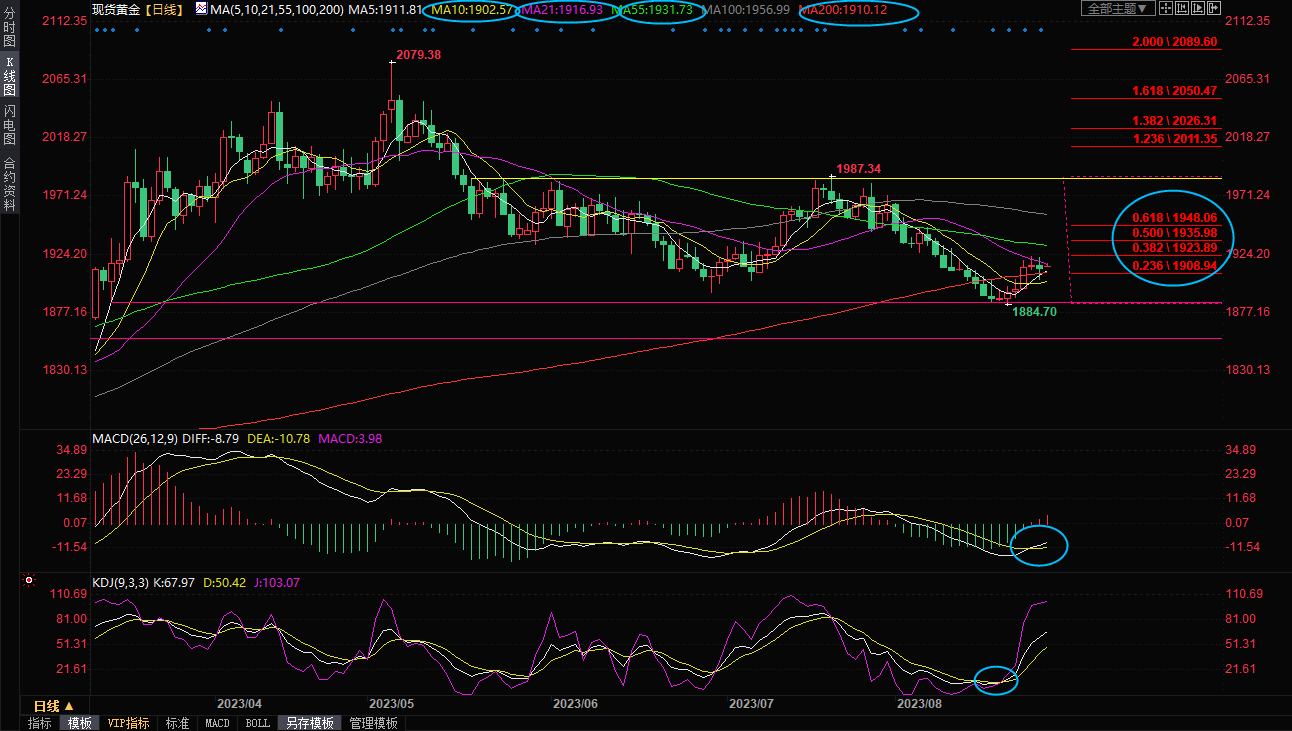The height and width of the screenshot is (731, 1292).
Task: Select the 模板 bottom tab
Action: pos(79,723)
